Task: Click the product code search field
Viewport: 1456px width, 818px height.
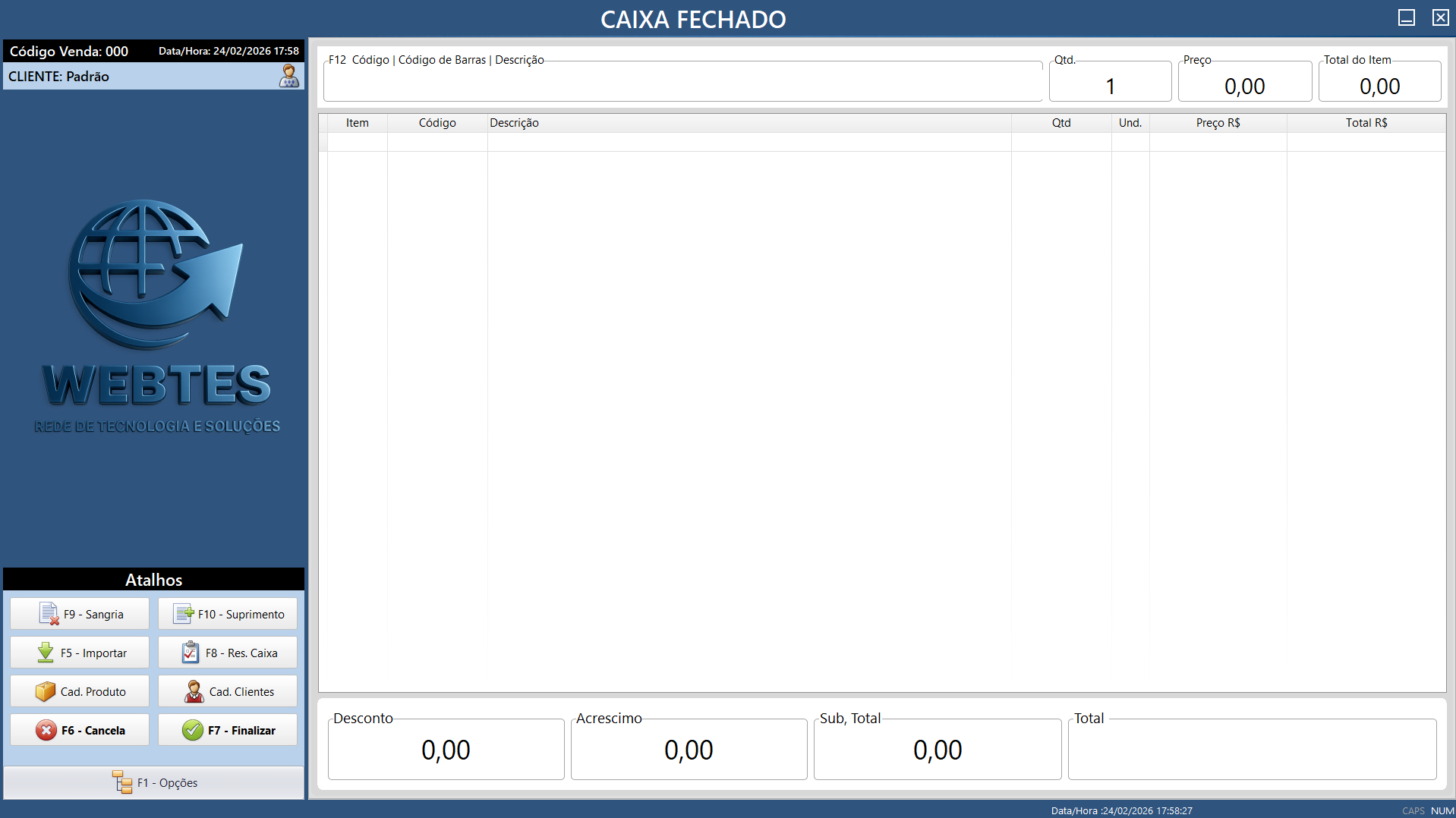Action: click(682, 85)
